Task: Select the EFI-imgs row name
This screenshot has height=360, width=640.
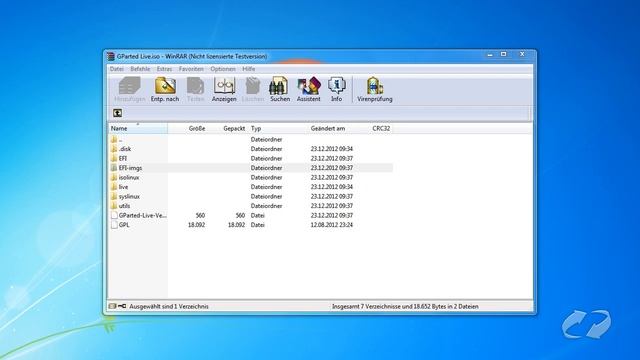Action: point(130,168)
